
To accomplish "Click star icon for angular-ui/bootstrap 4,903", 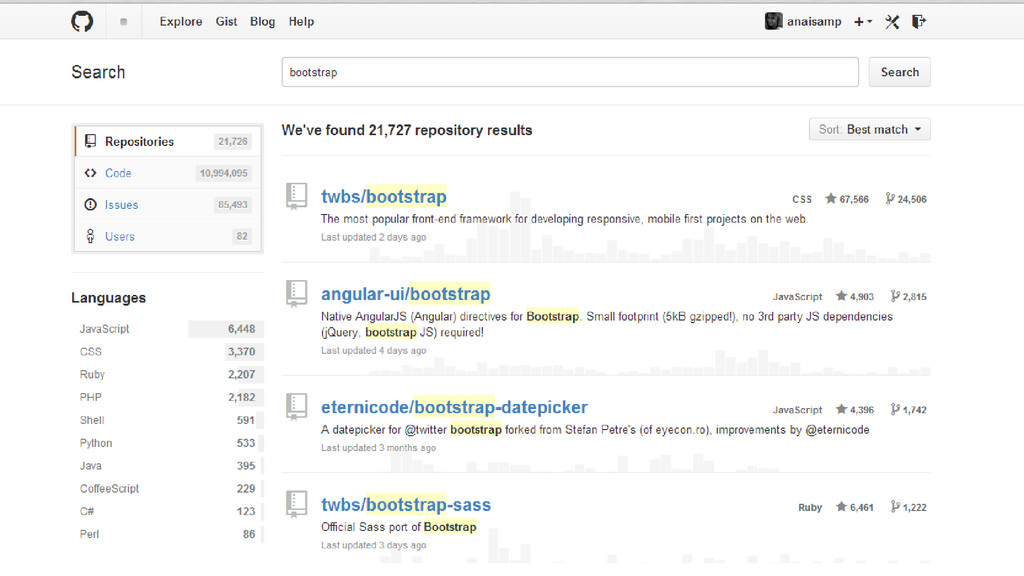I will click(841, 296).
